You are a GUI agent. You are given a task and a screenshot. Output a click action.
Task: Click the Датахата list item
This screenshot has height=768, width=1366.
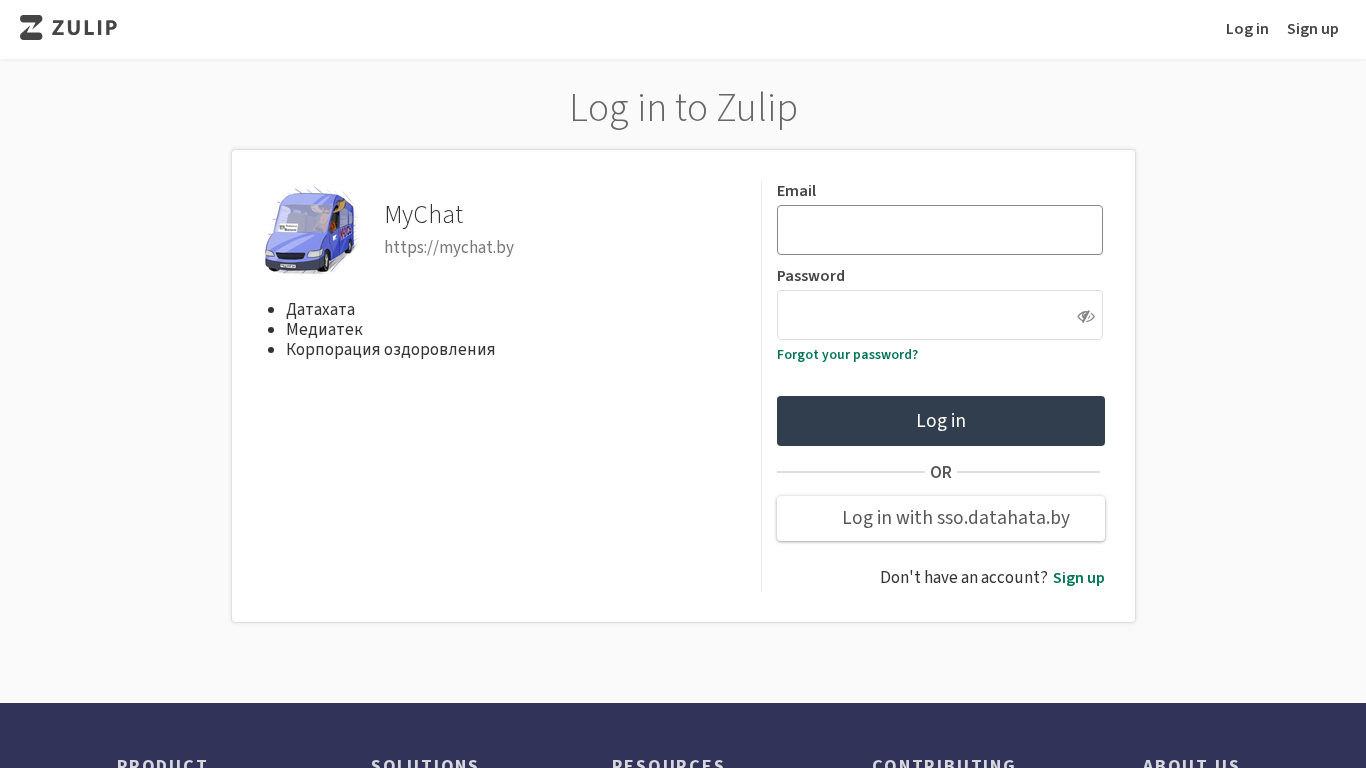pyautogui.click(x=320, y=309)
